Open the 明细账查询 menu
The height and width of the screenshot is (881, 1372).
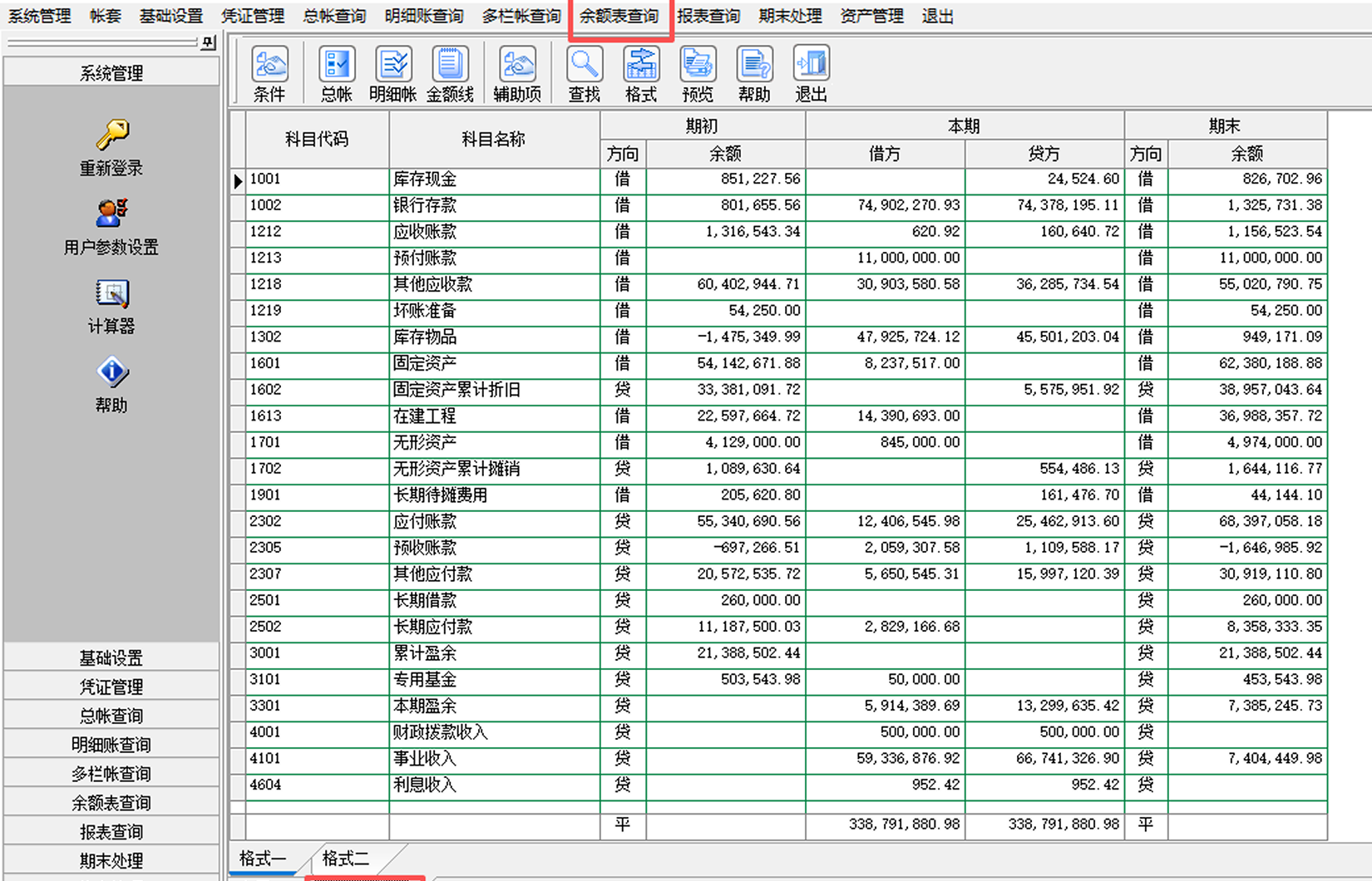[424, 16]
